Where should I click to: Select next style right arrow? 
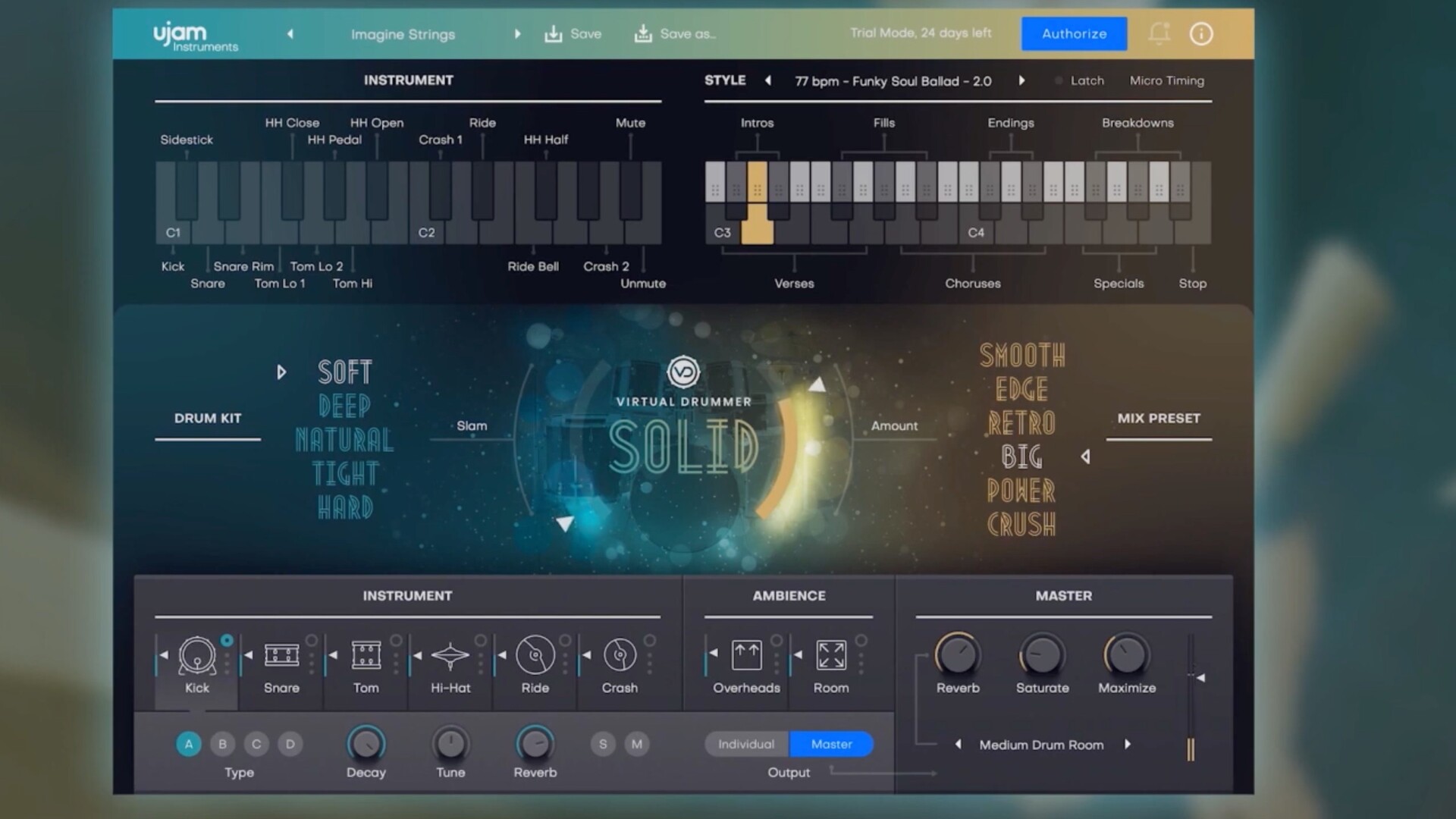(x=1021, y=80)
